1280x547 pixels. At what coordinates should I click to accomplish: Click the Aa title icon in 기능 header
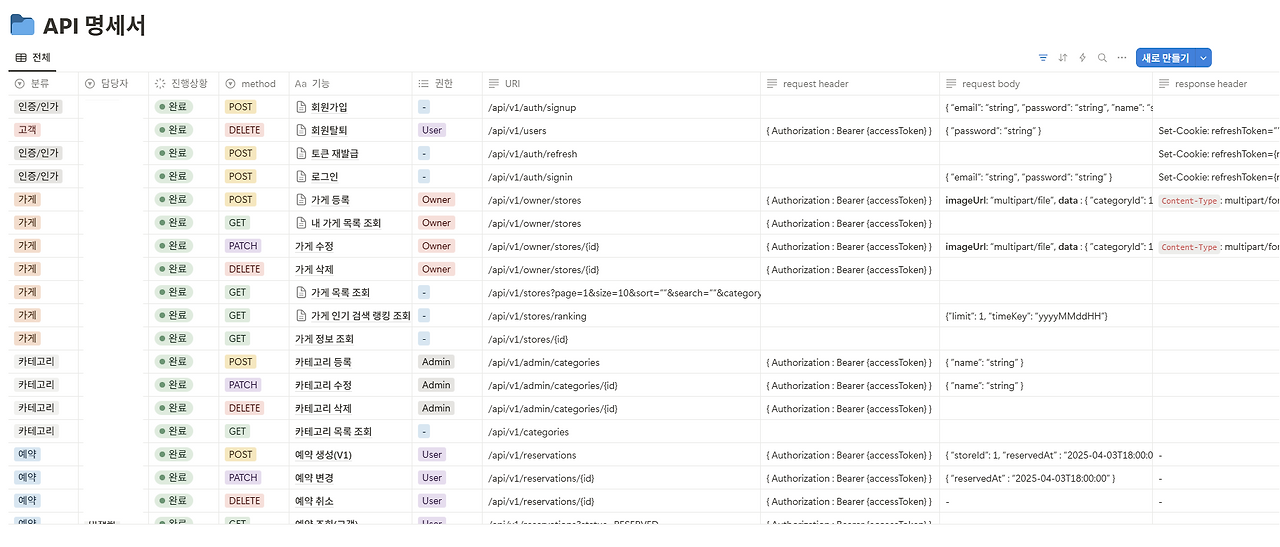pos(300,84)
